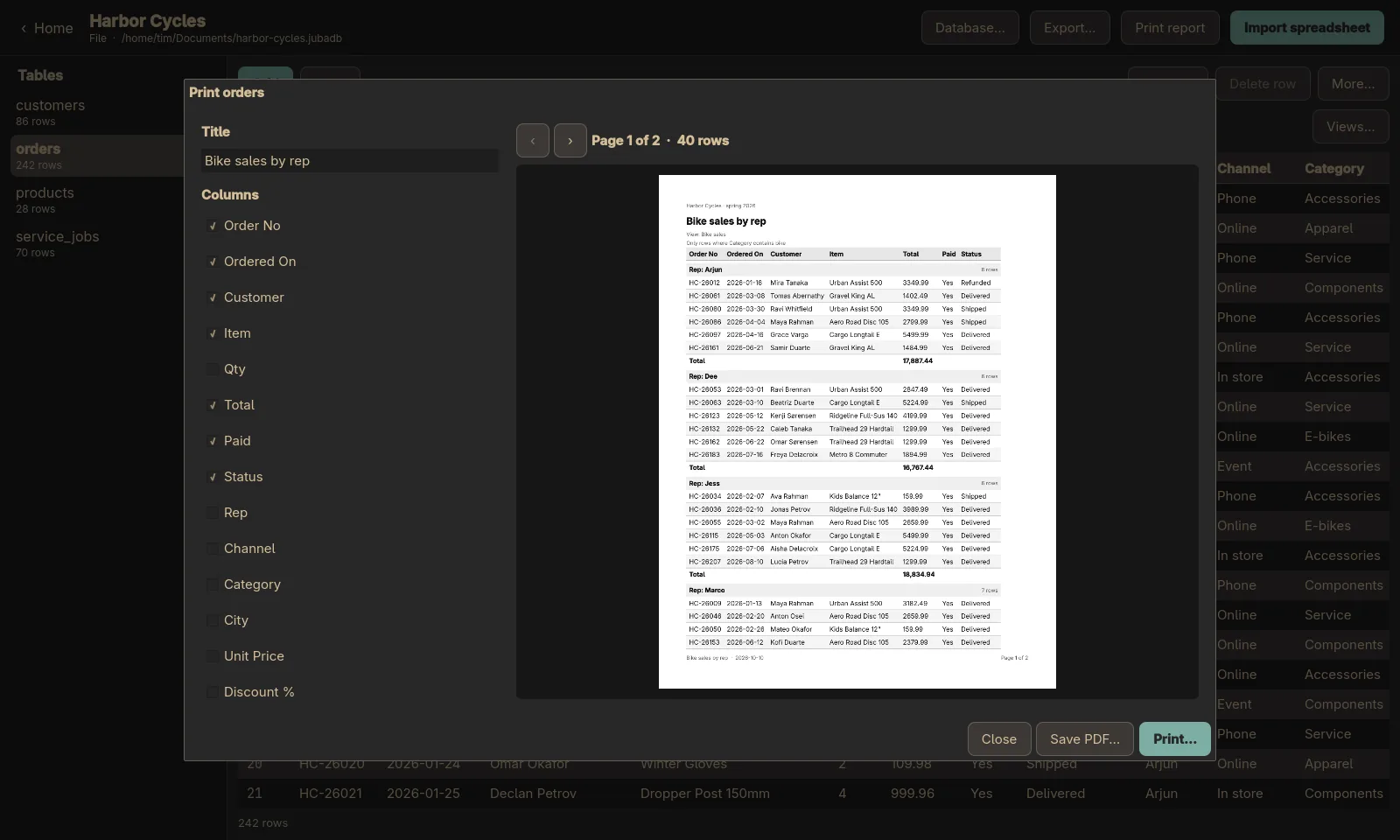Image resolution: width=1400 pixels, height=840 pixels.
Task: Enable the Discount % column checkbox
Action: [213, 692]
